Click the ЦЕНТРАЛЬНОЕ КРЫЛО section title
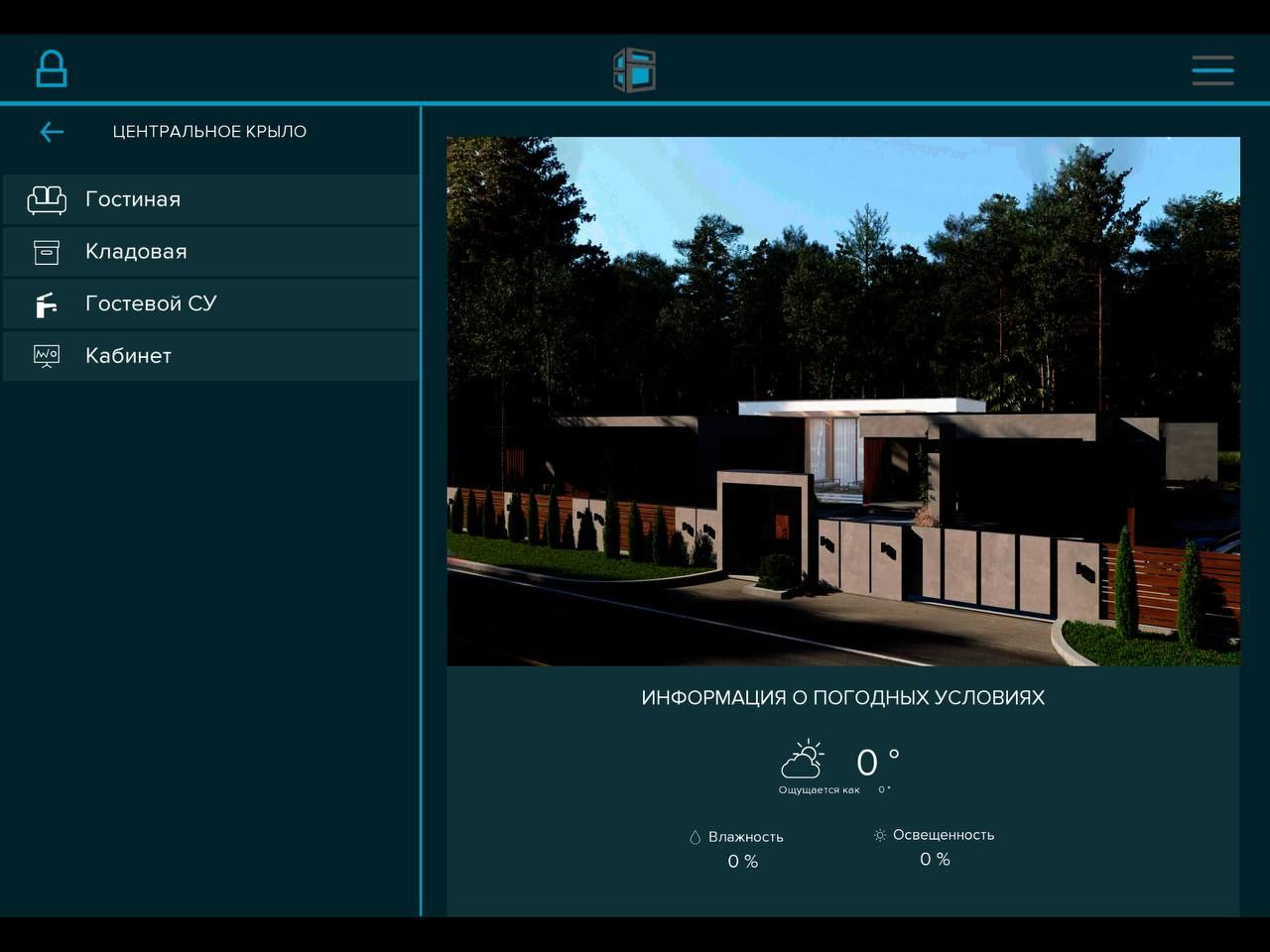Viewport: 1270px width, 952px height. click(209, 132)
